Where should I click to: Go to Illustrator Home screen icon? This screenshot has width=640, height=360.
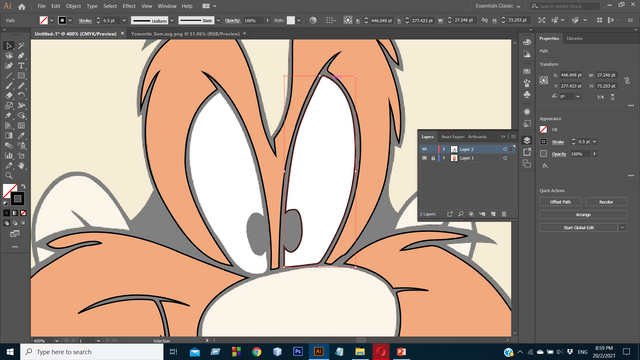coord(22,7)
